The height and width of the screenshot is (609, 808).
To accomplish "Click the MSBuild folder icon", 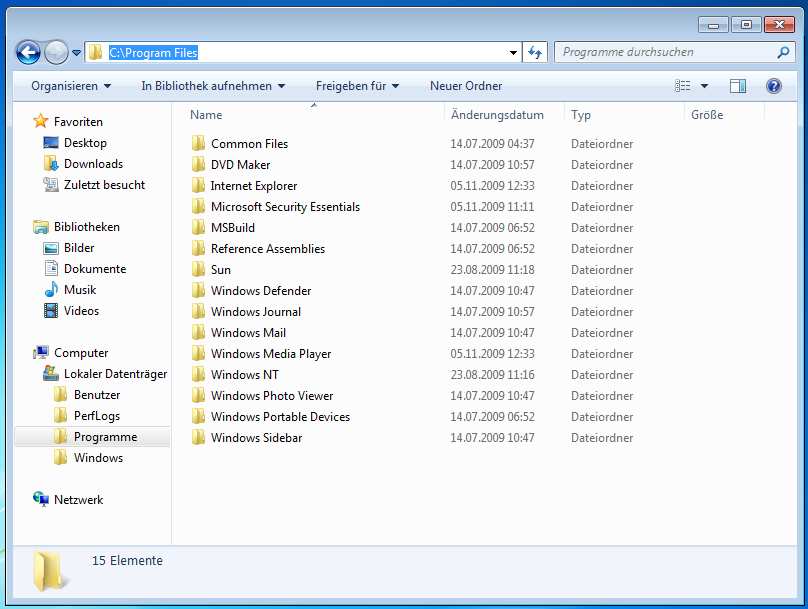I will coord(198,227).
